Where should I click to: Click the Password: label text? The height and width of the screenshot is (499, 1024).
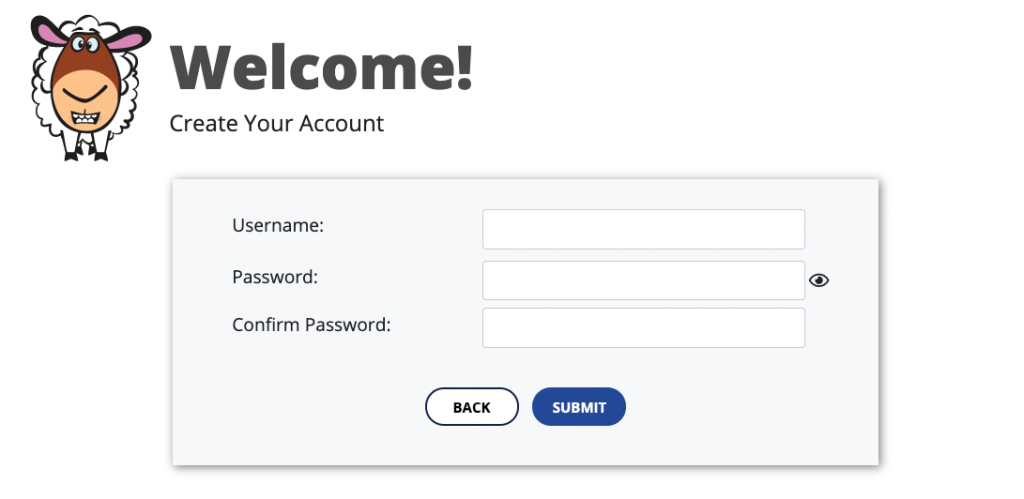[275, 277]
